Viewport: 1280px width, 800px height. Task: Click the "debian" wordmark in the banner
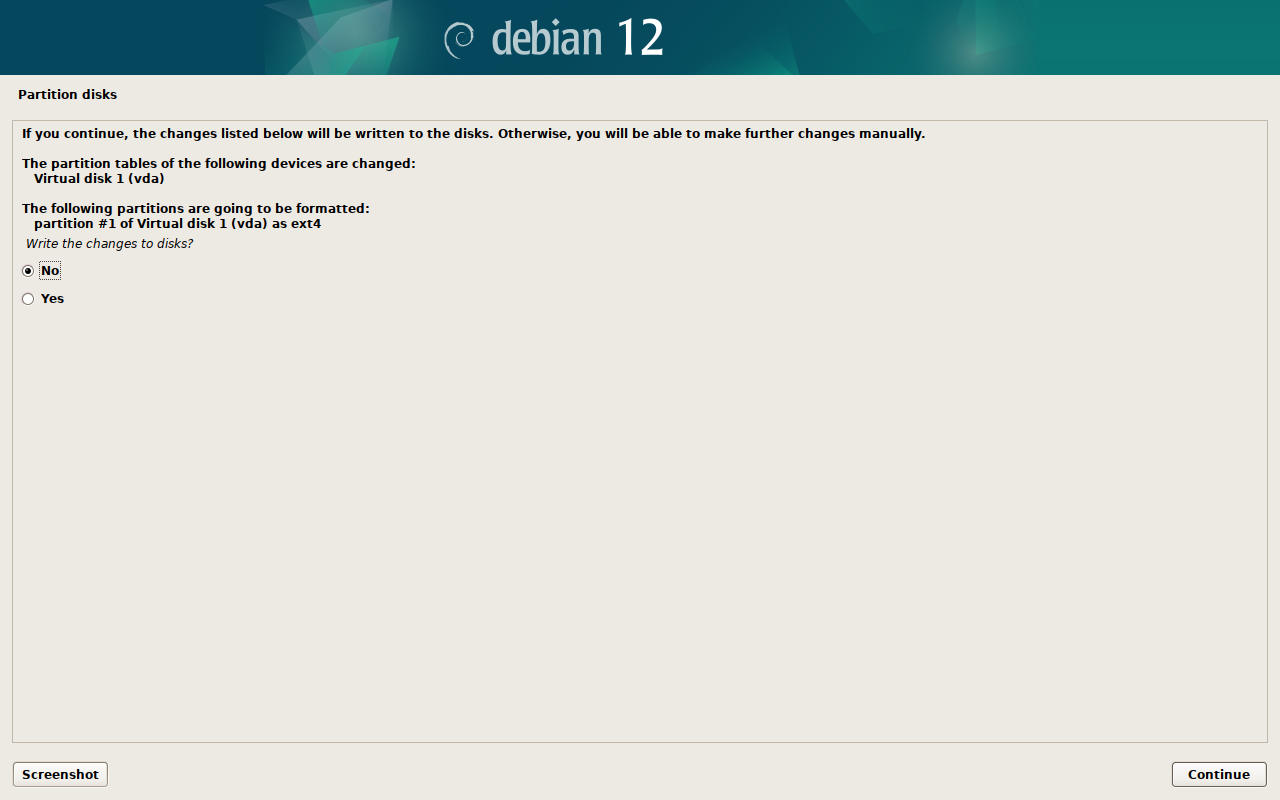[547, 38]
